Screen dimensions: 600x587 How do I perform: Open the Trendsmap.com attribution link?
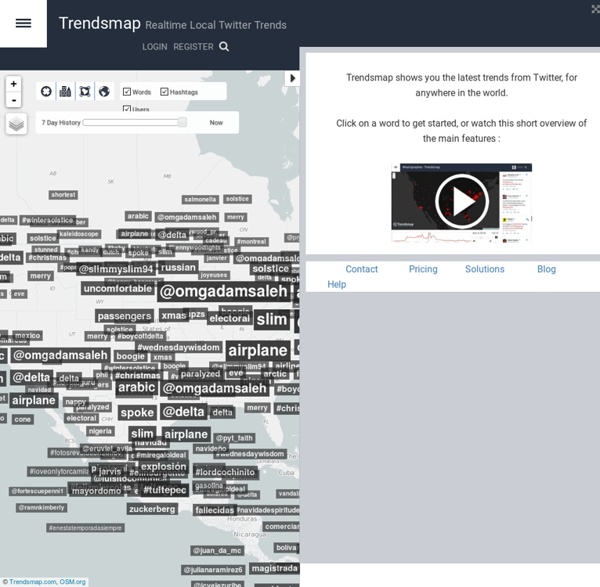[33, 582]
